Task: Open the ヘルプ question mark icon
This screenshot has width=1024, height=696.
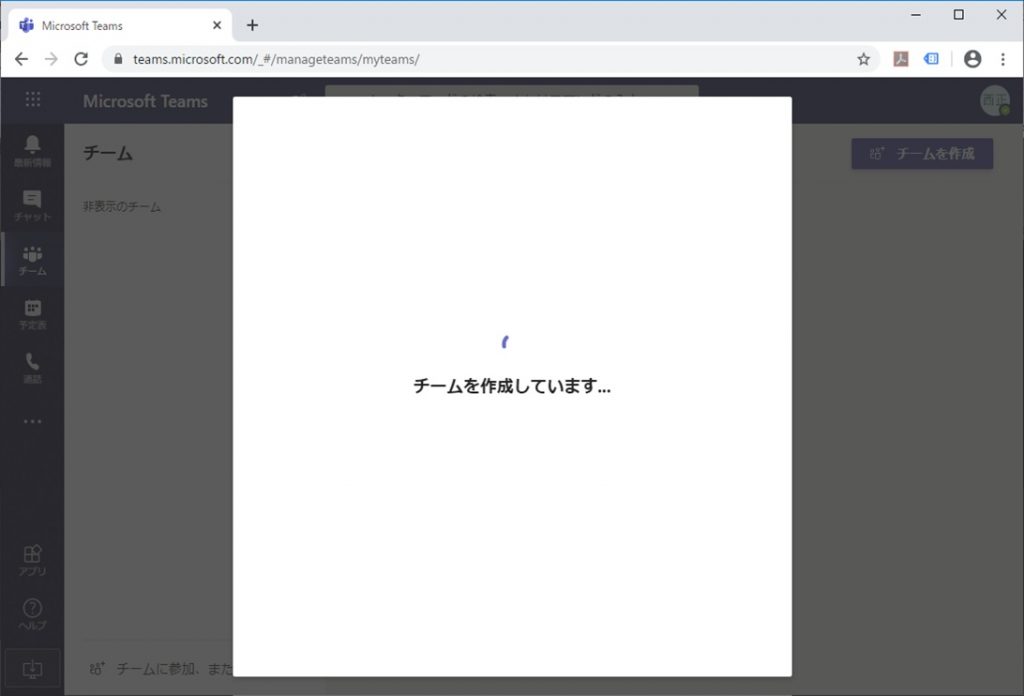Action: click(x=32, y=613)
